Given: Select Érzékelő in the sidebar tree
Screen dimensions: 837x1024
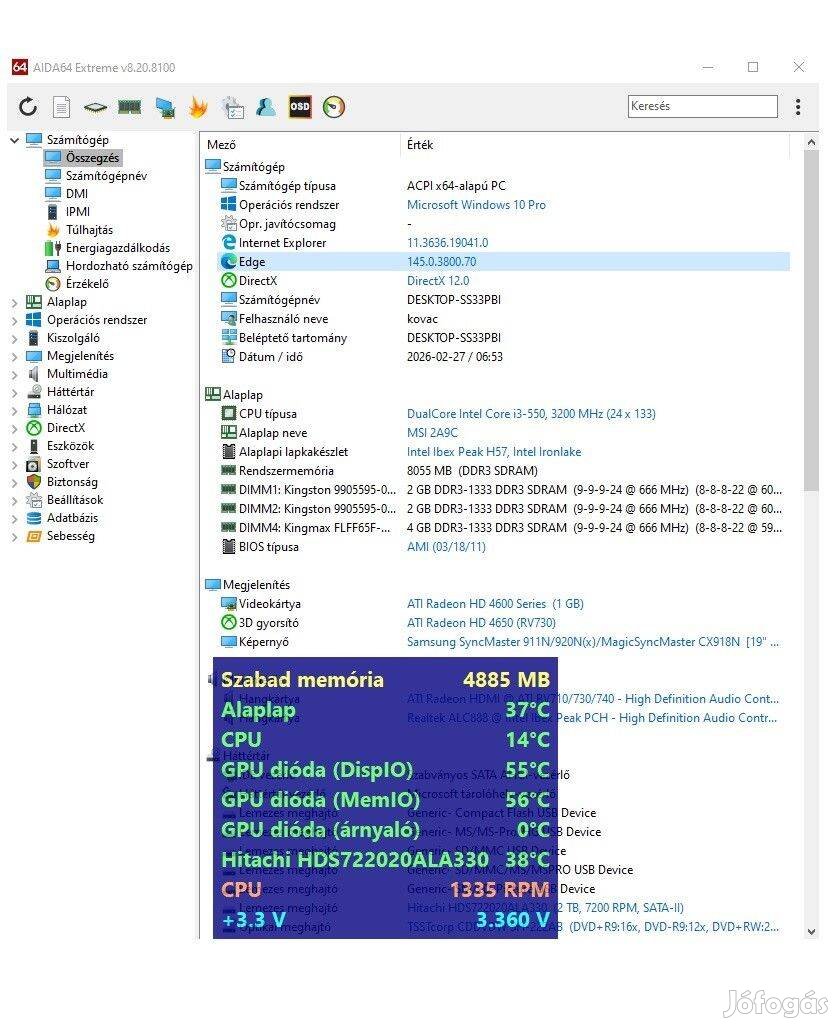Looking at the screenshot, I should tap(87, 284).
